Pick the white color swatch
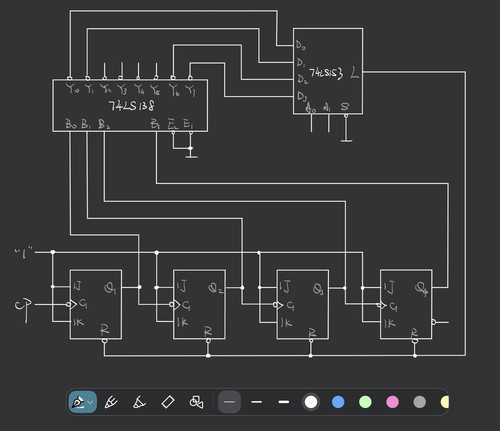Screen dimensions: 500x431 tap(311, 402)
